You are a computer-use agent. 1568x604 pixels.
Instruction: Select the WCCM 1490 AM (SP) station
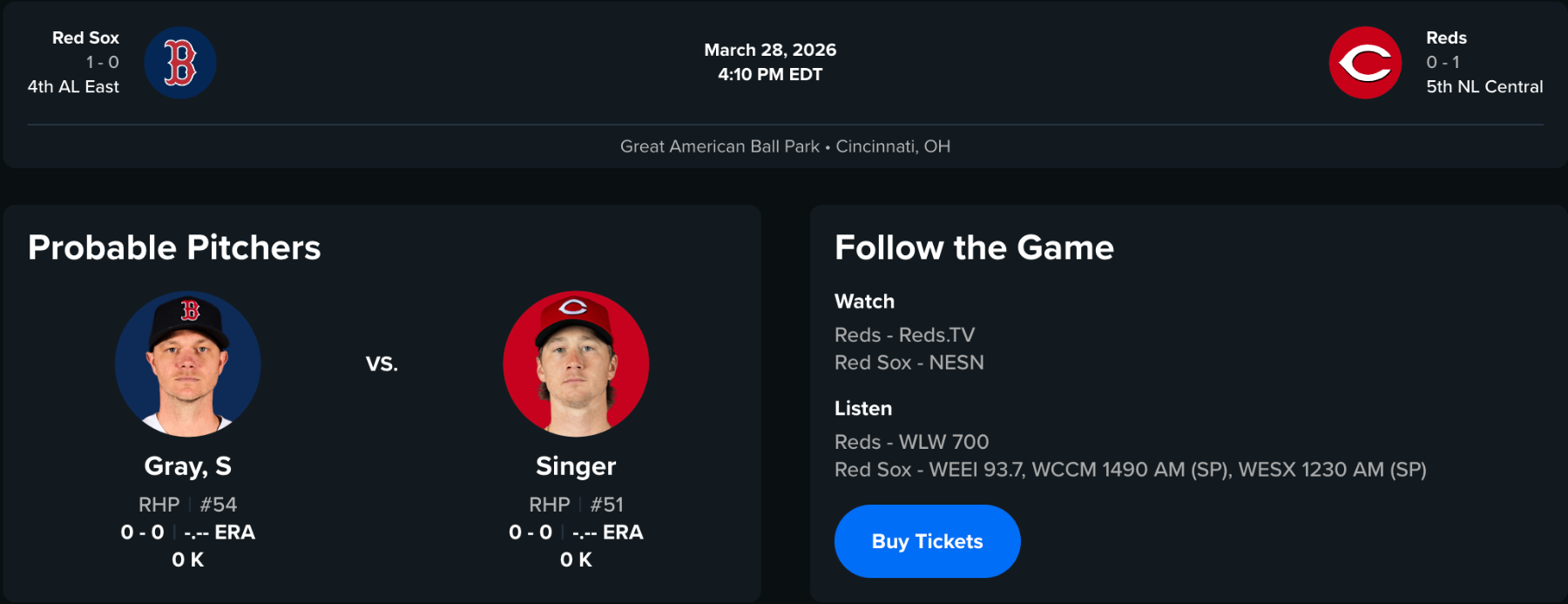point(1132,470)
